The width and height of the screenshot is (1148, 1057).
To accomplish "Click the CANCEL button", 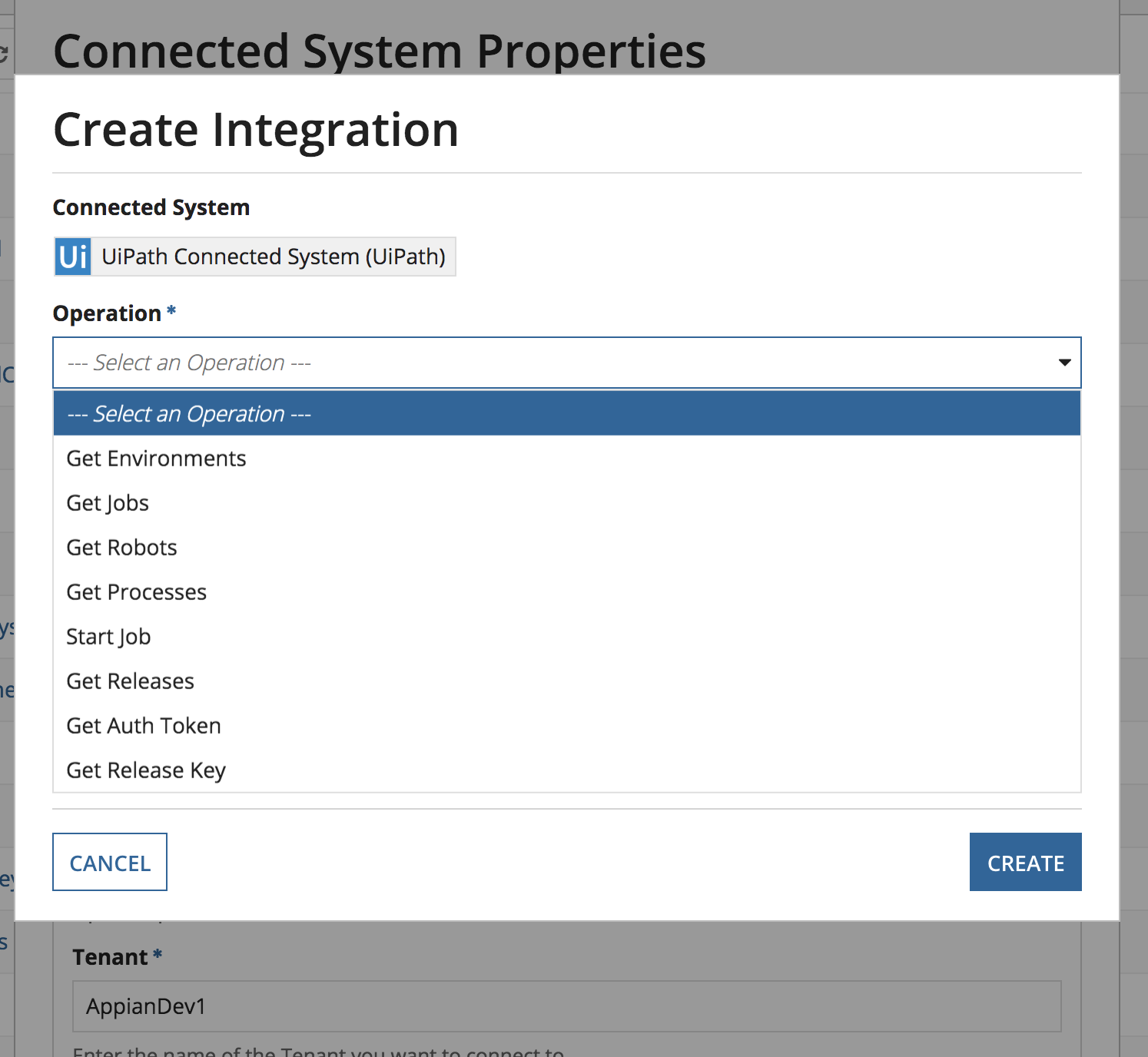I will [110, 862].
